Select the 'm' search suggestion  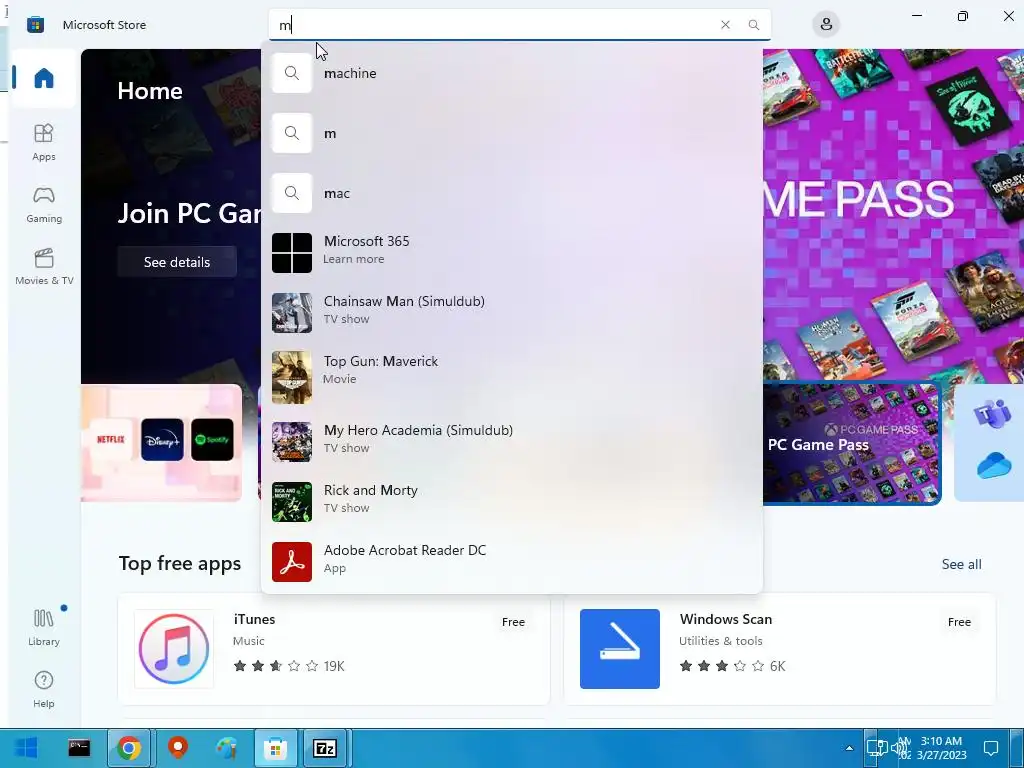[x=511, y=133]
